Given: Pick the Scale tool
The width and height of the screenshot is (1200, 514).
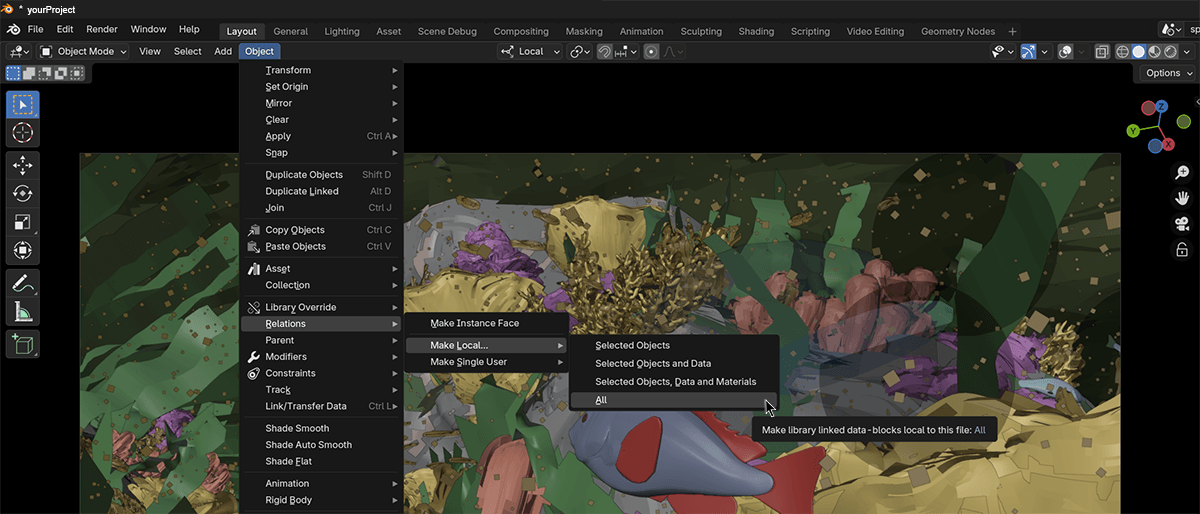Looking at the screenshot, I should (23, 222).
